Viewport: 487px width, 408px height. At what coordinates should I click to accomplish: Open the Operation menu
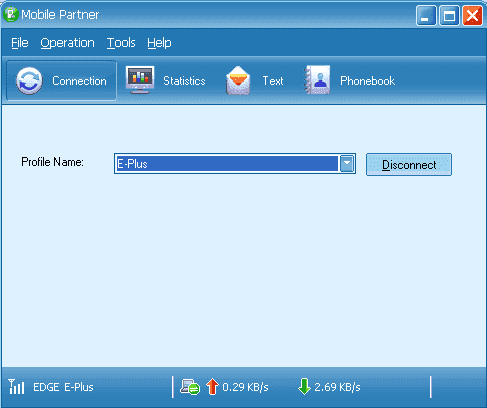(67, 43)
